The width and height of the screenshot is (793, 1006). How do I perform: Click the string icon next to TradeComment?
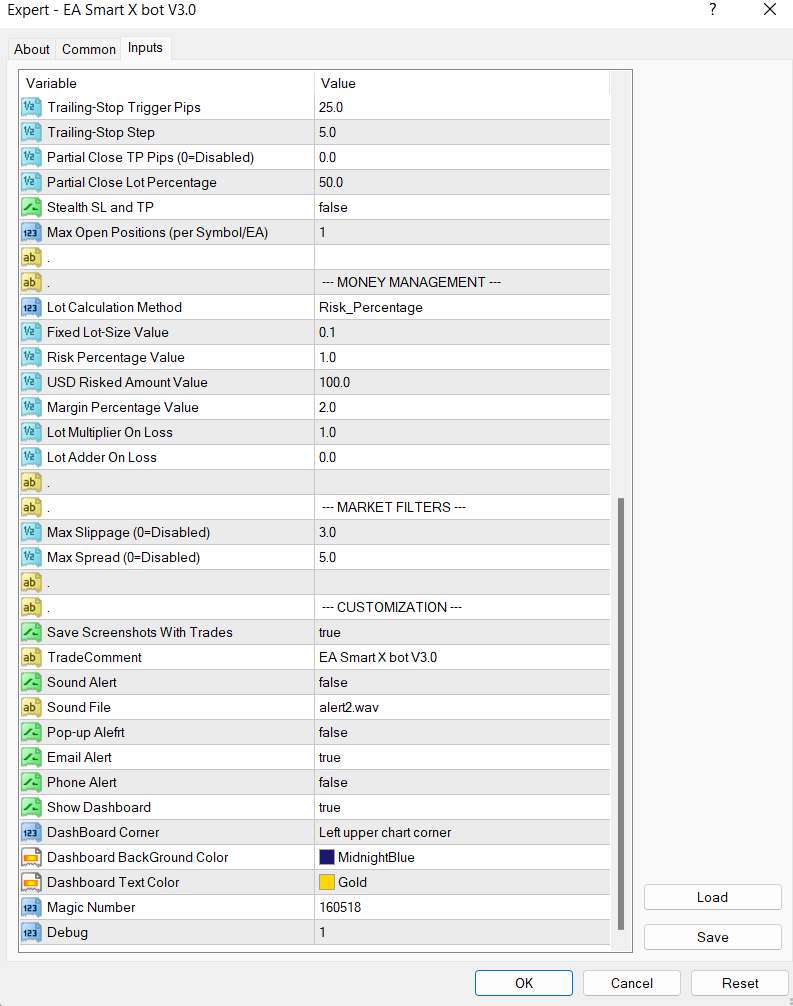click(x=31, y=657)
